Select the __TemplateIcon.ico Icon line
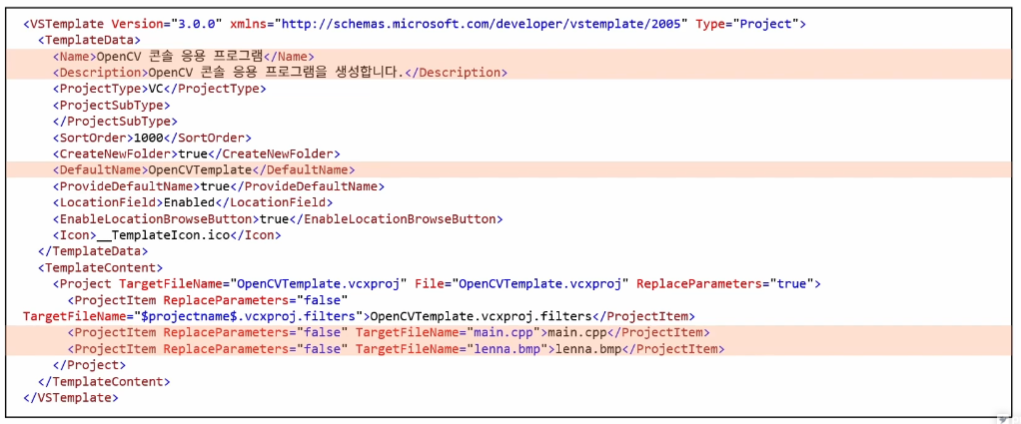 [167, 235]
